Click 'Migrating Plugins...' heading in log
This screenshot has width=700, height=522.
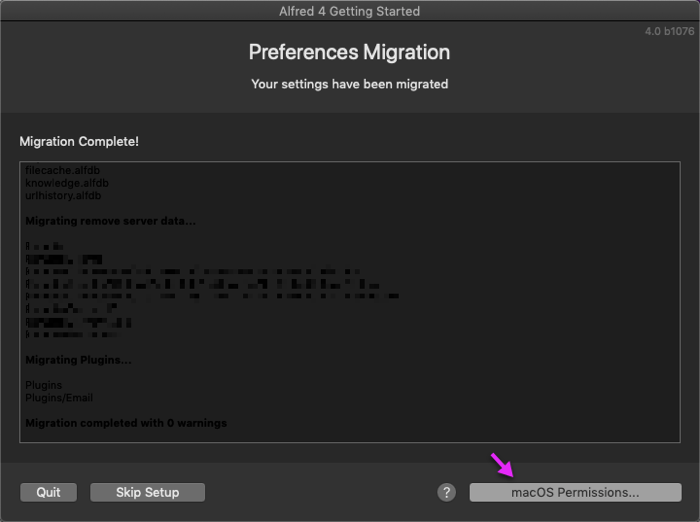78,360
